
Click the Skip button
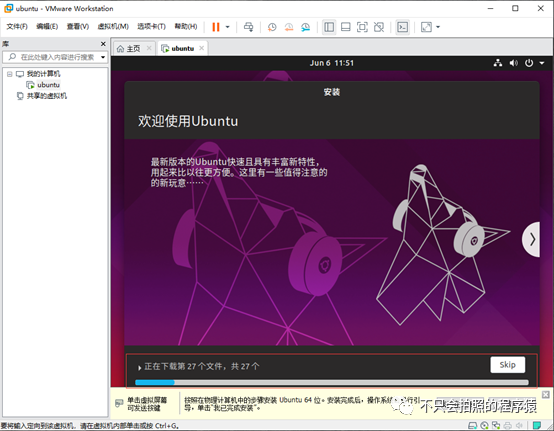(x=507, y=365)
